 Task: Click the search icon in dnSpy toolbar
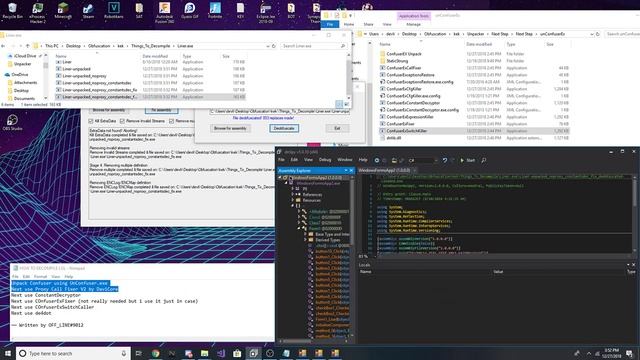[x=484, y=160]
